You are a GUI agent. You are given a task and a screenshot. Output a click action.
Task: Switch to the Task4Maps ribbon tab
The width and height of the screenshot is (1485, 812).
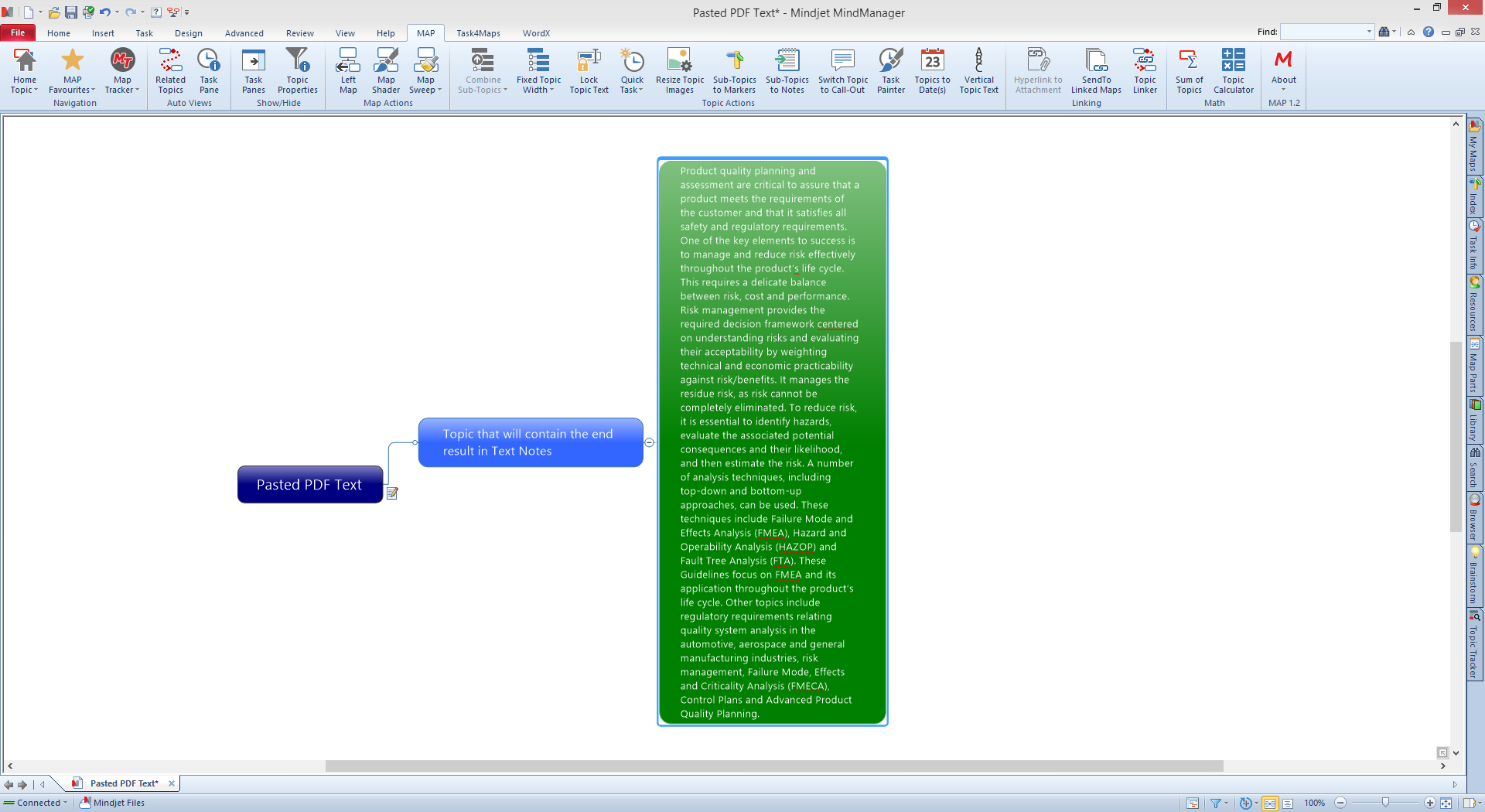pos(478,33)
